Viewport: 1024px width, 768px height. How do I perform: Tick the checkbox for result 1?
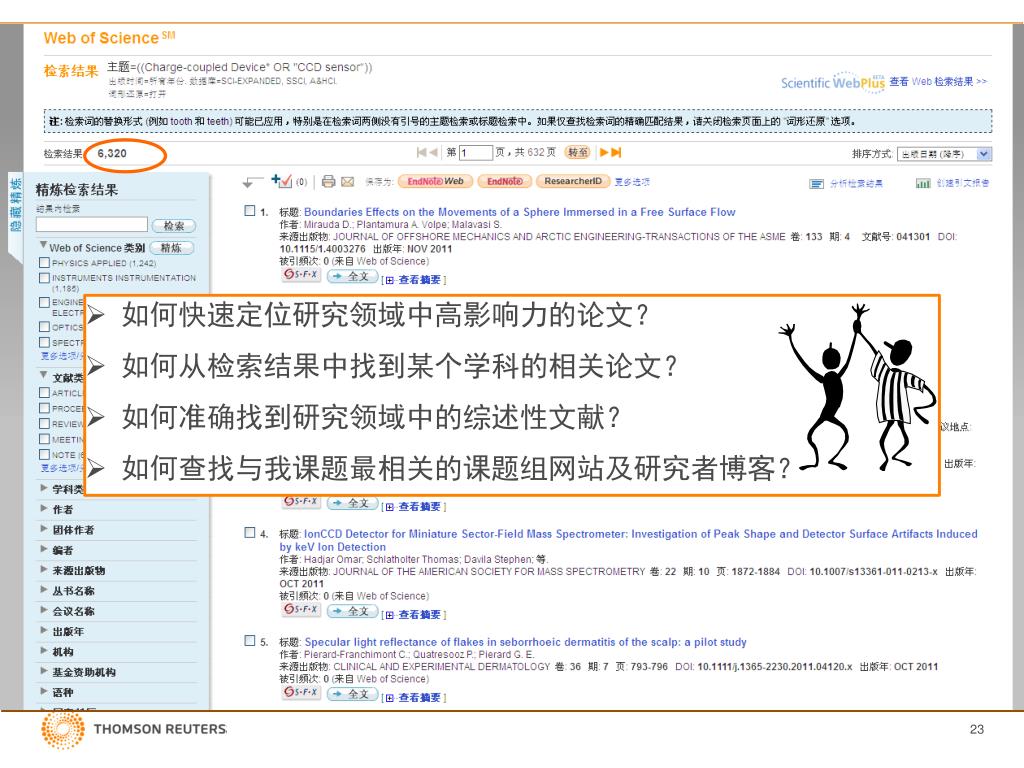(249, 211)
